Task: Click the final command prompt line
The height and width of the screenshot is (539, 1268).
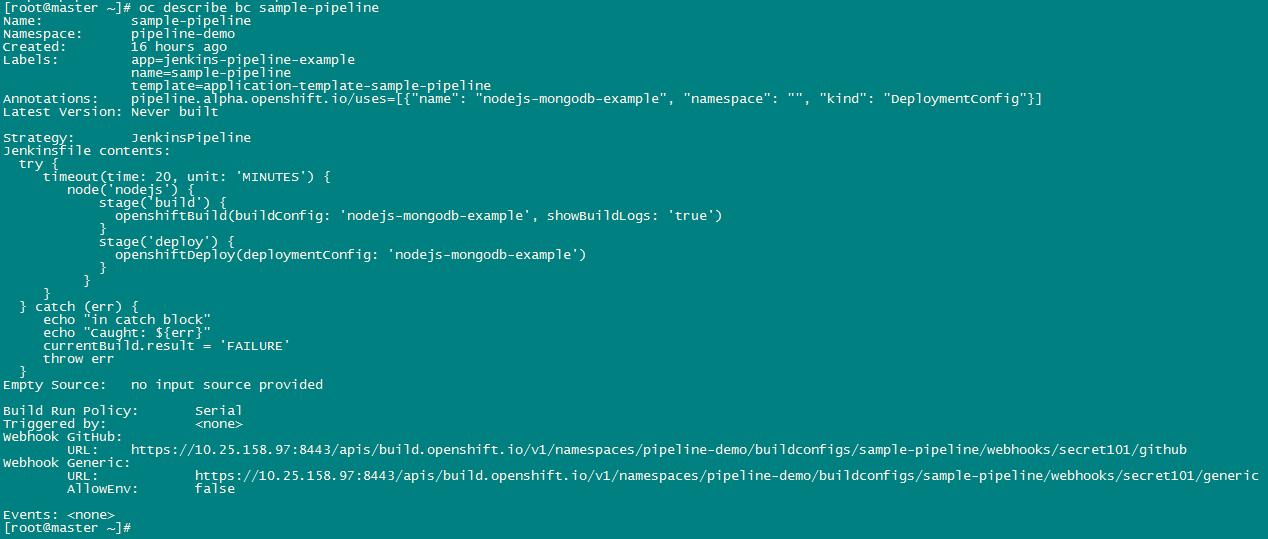Action: 66,527
